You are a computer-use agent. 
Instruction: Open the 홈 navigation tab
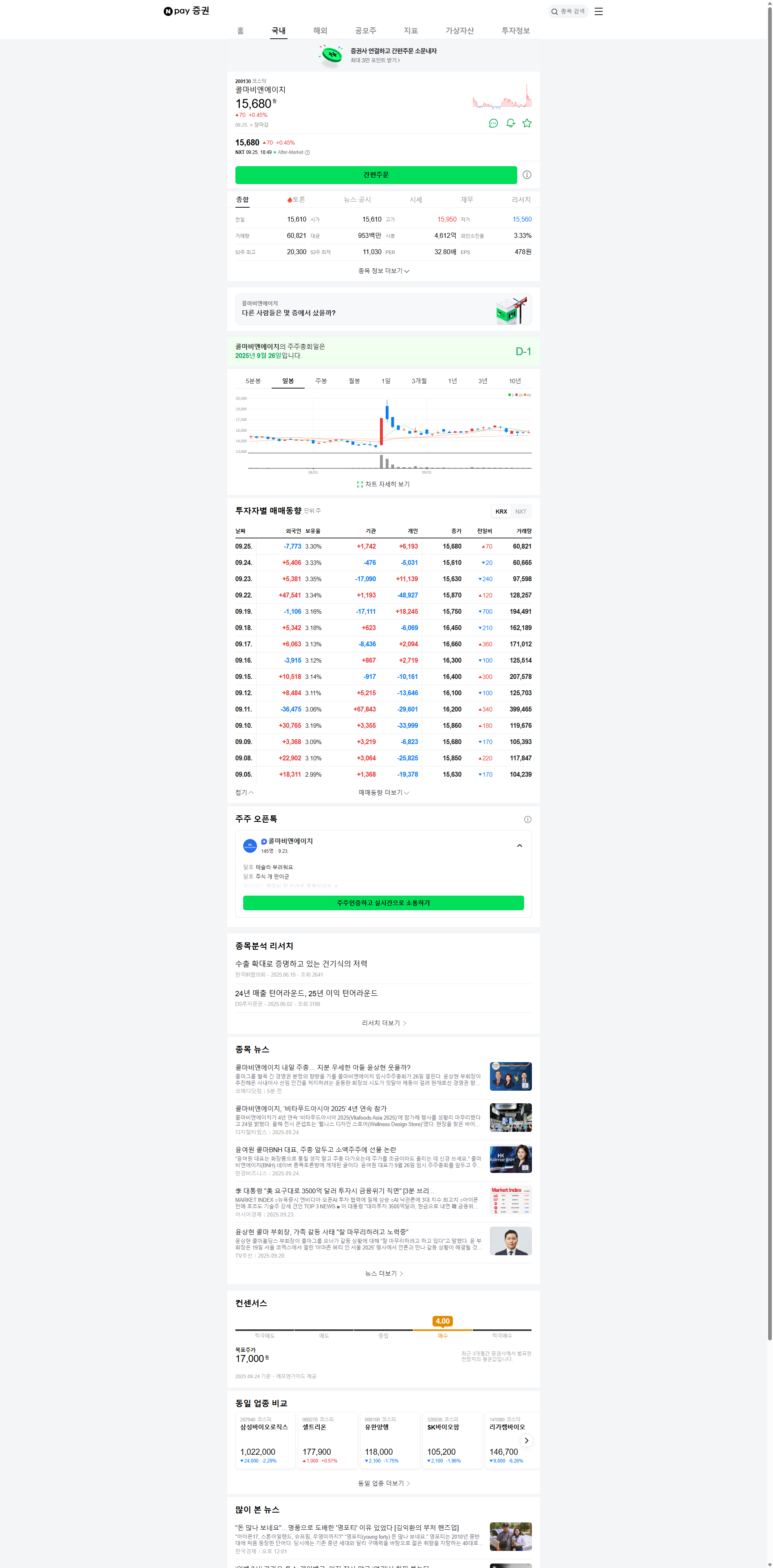pyautogui.click(x=240, y=31)
